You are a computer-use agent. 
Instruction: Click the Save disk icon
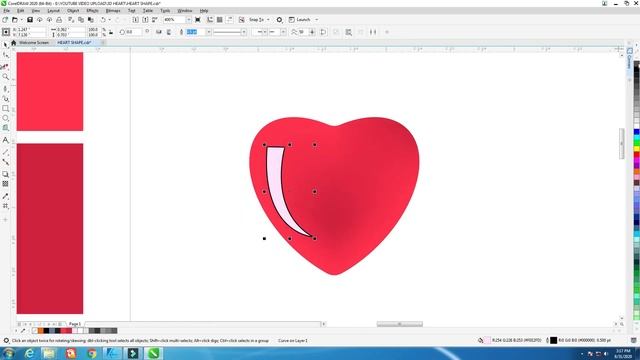click(x=30, y=20)
